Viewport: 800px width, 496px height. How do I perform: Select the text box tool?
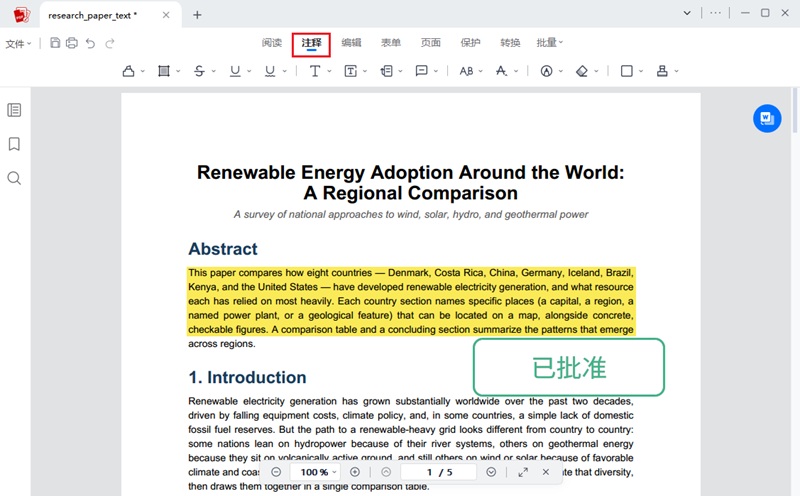351,71
